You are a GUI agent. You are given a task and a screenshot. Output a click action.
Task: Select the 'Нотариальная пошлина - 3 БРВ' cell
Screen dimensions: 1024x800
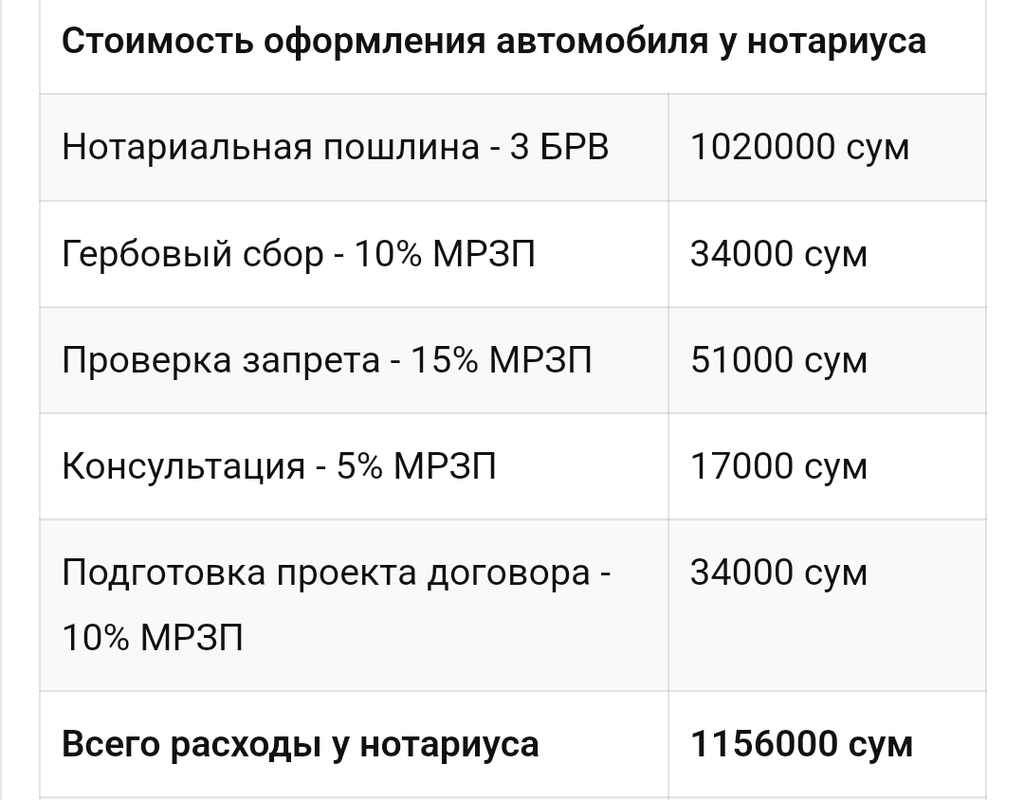tap(335, 148)
